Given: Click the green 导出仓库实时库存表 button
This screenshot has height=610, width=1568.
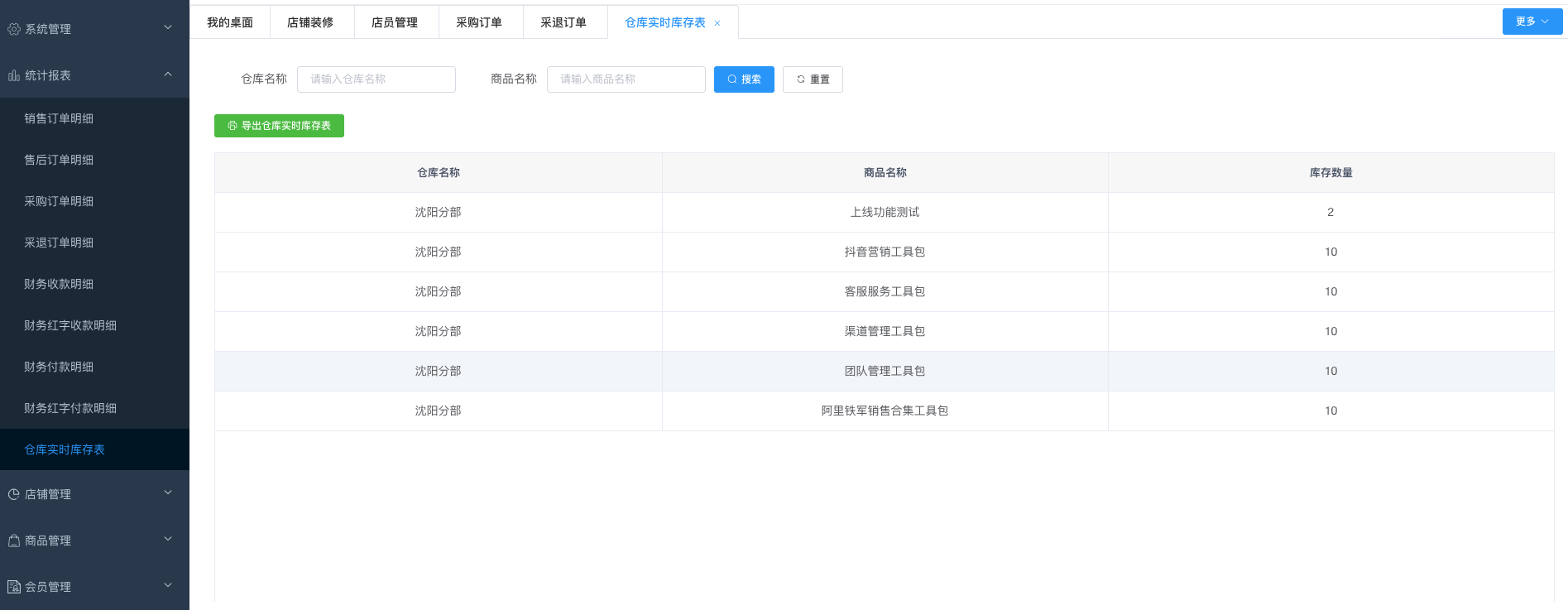Looking at the screenshot, I should [x=279, y=126].
